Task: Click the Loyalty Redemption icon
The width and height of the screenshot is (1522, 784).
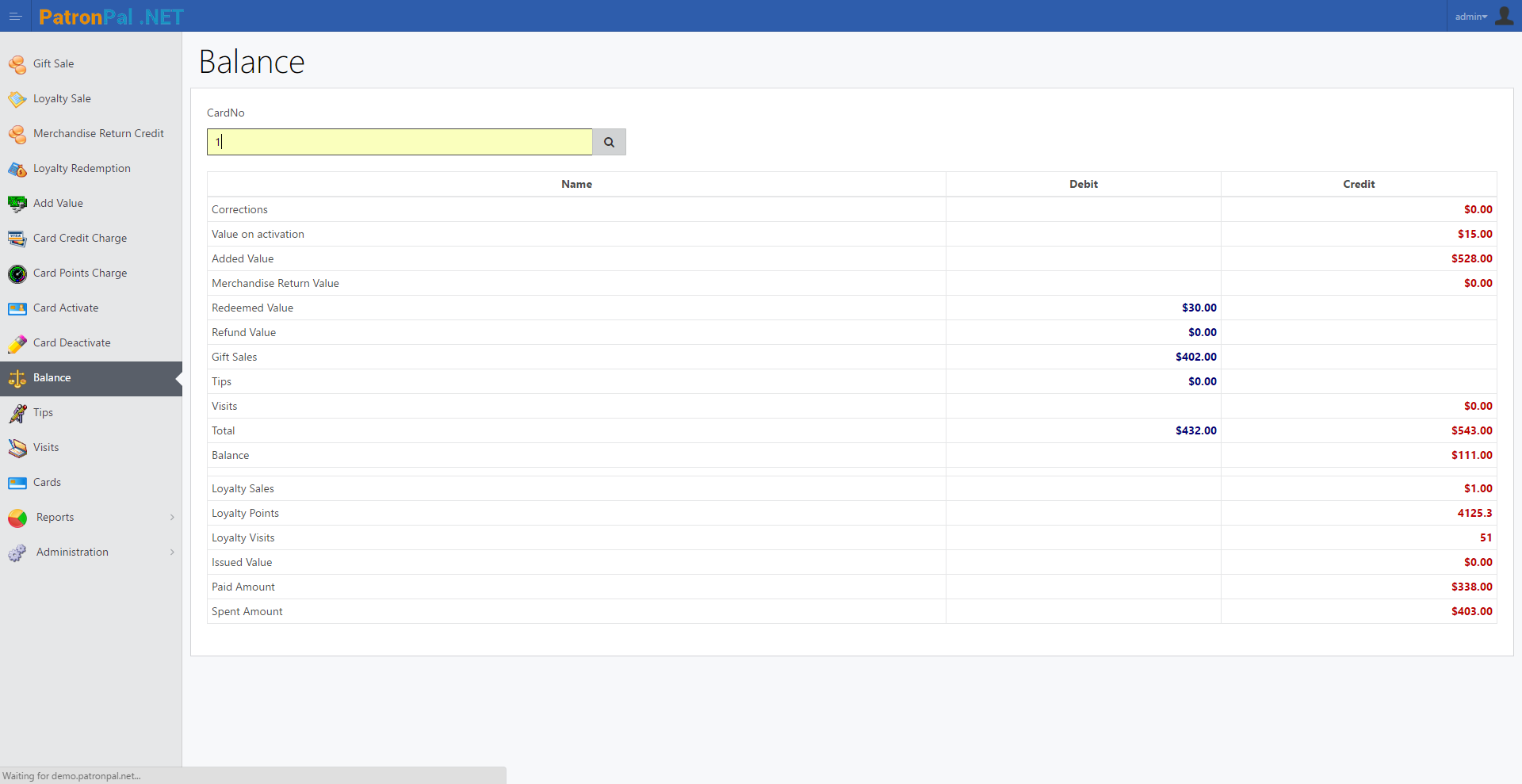Action: coord(17,169)
